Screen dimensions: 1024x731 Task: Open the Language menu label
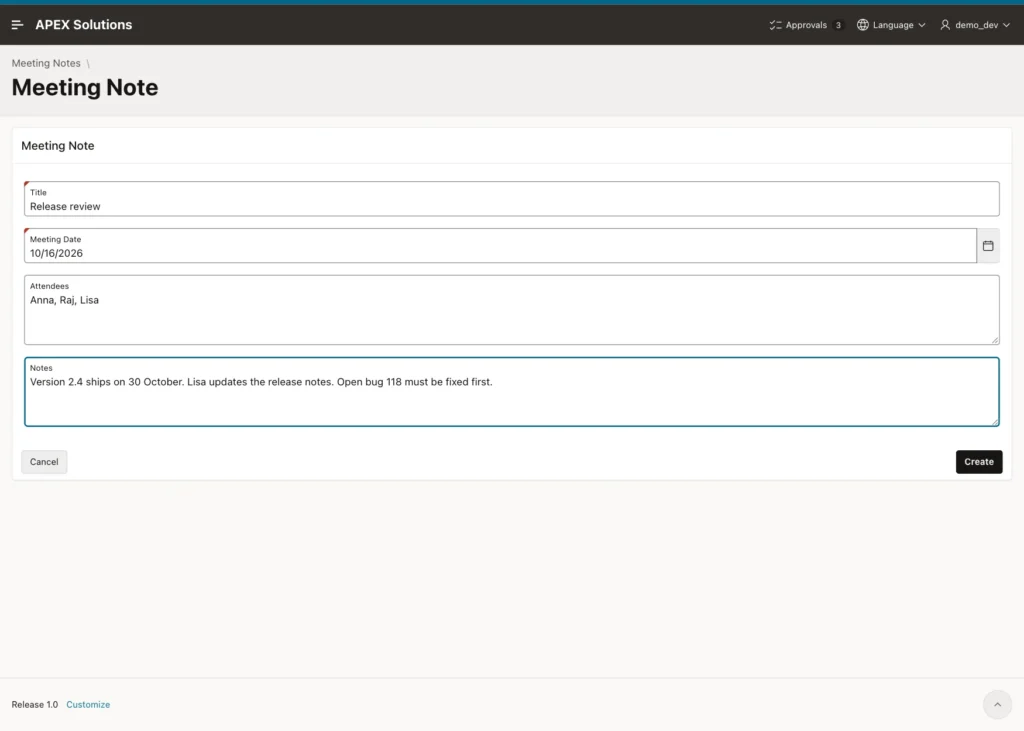coord(893,25)
